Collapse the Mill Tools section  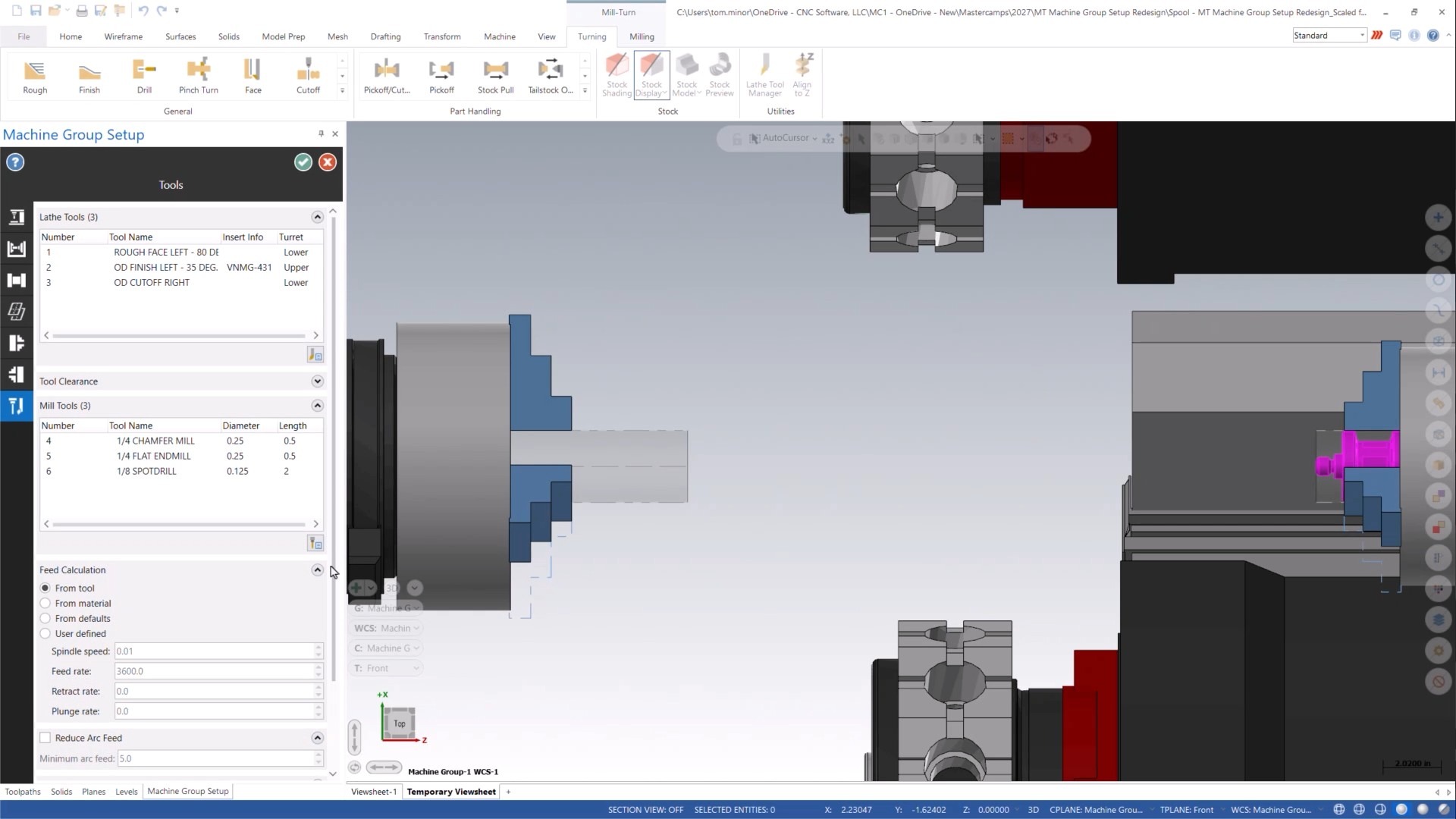[x=318, y=406]
